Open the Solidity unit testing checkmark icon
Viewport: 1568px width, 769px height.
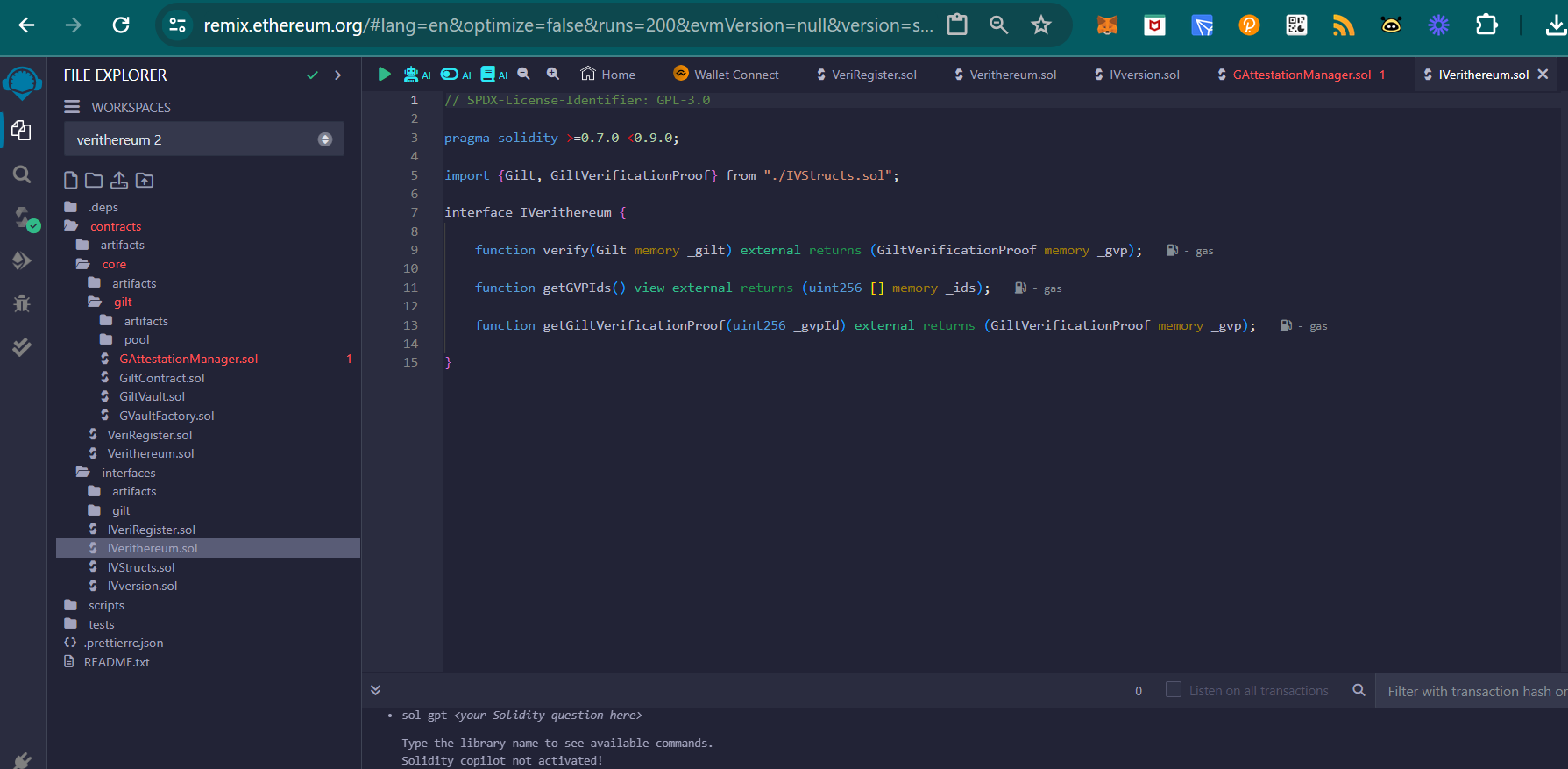point(22,346)
